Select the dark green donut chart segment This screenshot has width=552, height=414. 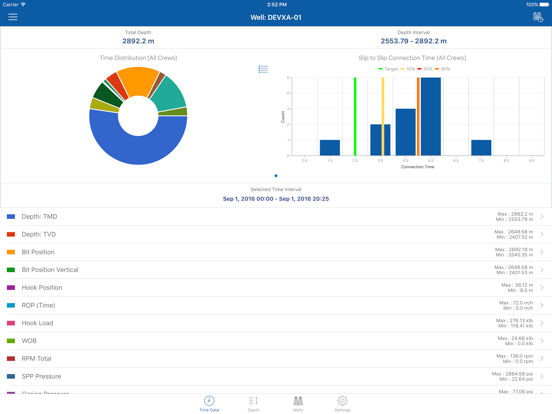pos(107,95)
